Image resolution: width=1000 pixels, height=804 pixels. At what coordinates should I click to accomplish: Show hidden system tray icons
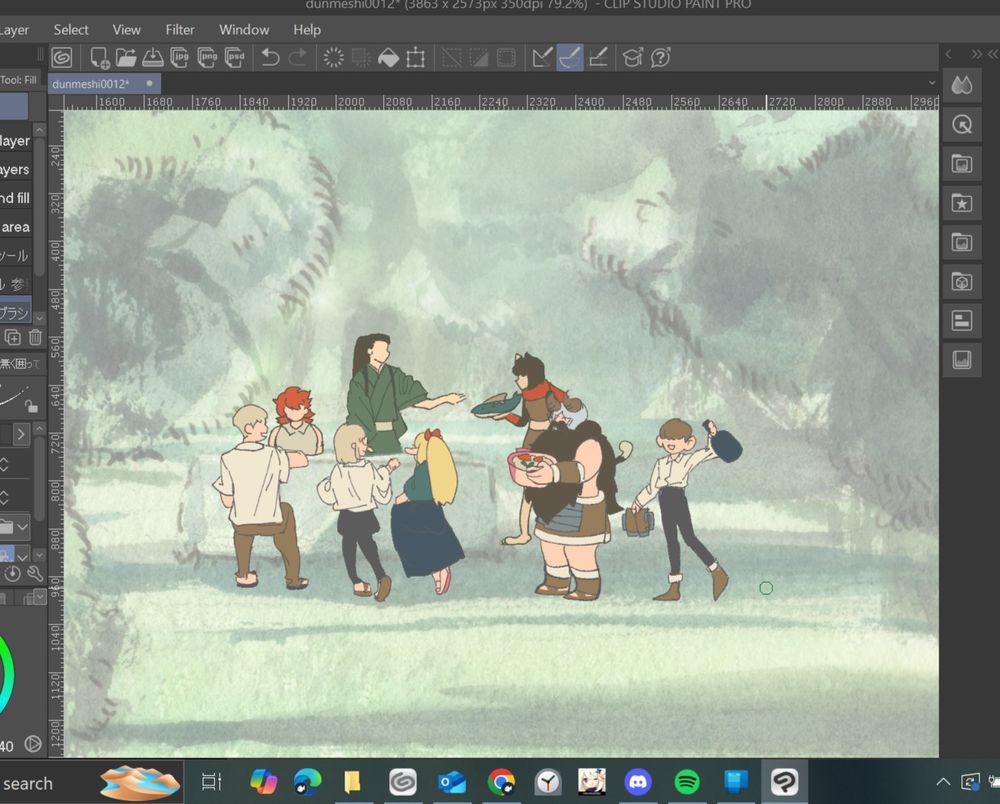[942, 782]
